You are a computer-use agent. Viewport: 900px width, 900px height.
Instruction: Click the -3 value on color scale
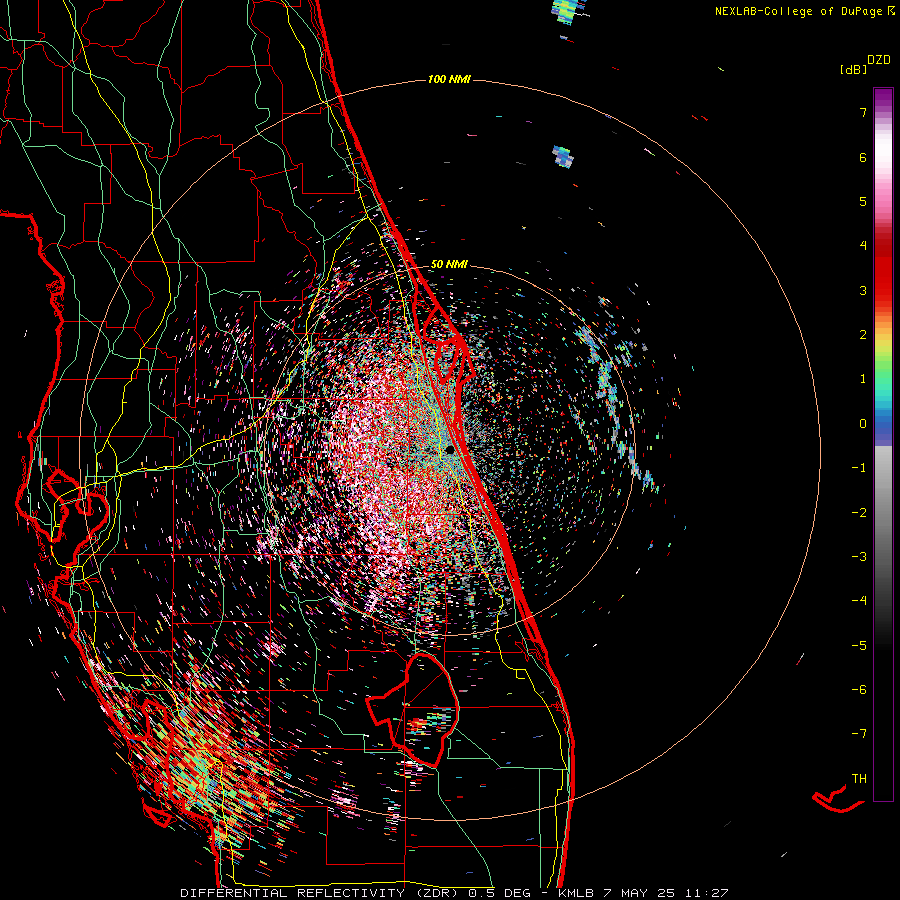pos(859,557)
